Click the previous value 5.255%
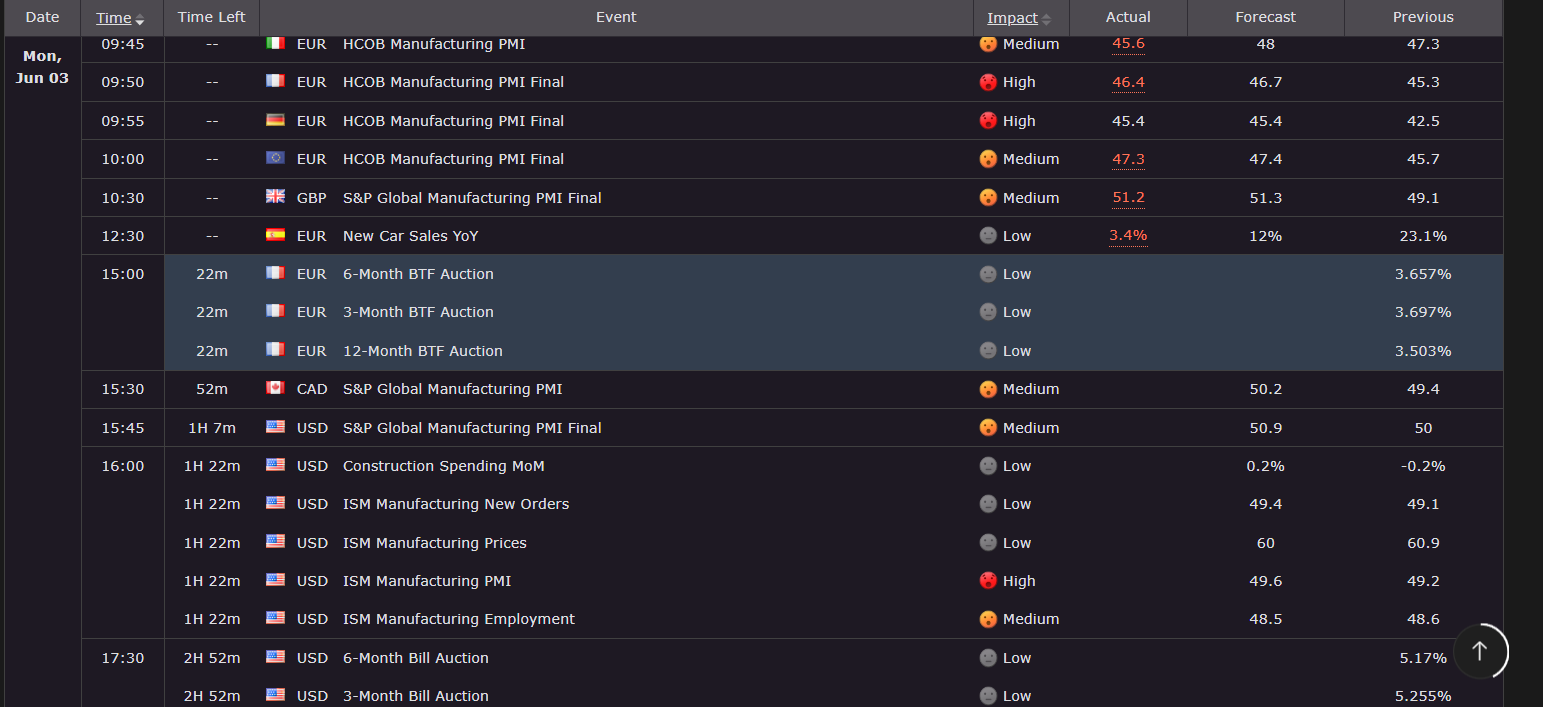This screenshot has height=707, width=1543. pos(1423,696)
